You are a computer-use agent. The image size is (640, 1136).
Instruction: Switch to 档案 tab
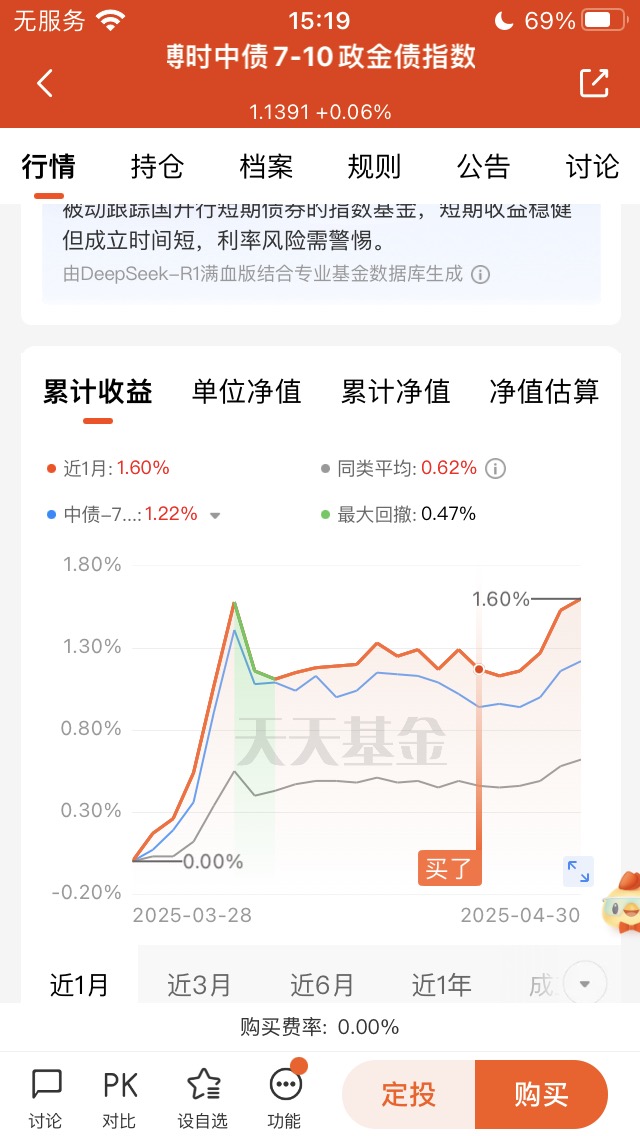(266, 167)
